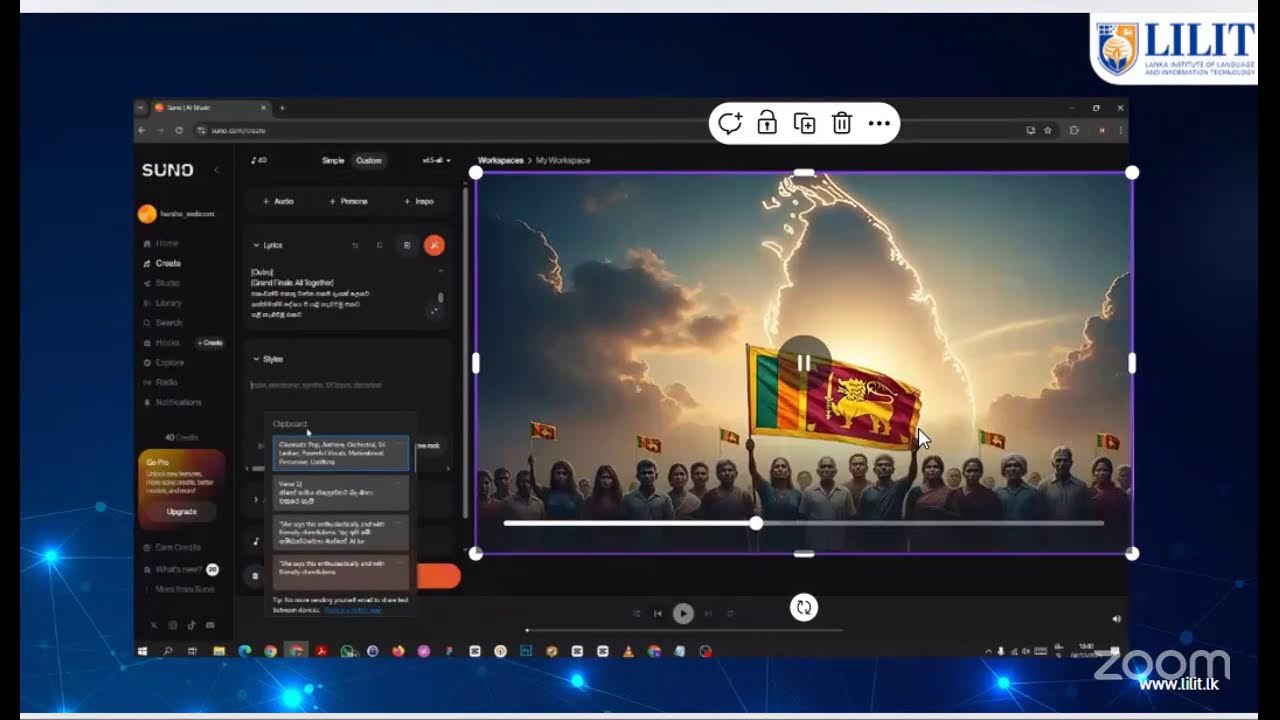Open the model version dropdown
The width and height of the screenshot is (1280, 720).
click(x=436, y=161)
